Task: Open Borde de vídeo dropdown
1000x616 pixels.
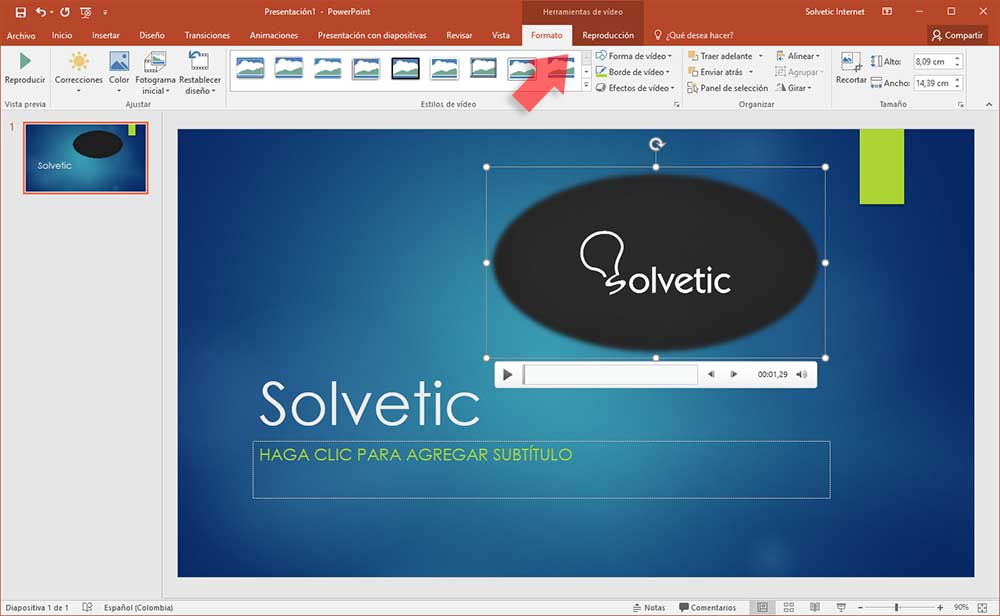Action: [633, 72]
